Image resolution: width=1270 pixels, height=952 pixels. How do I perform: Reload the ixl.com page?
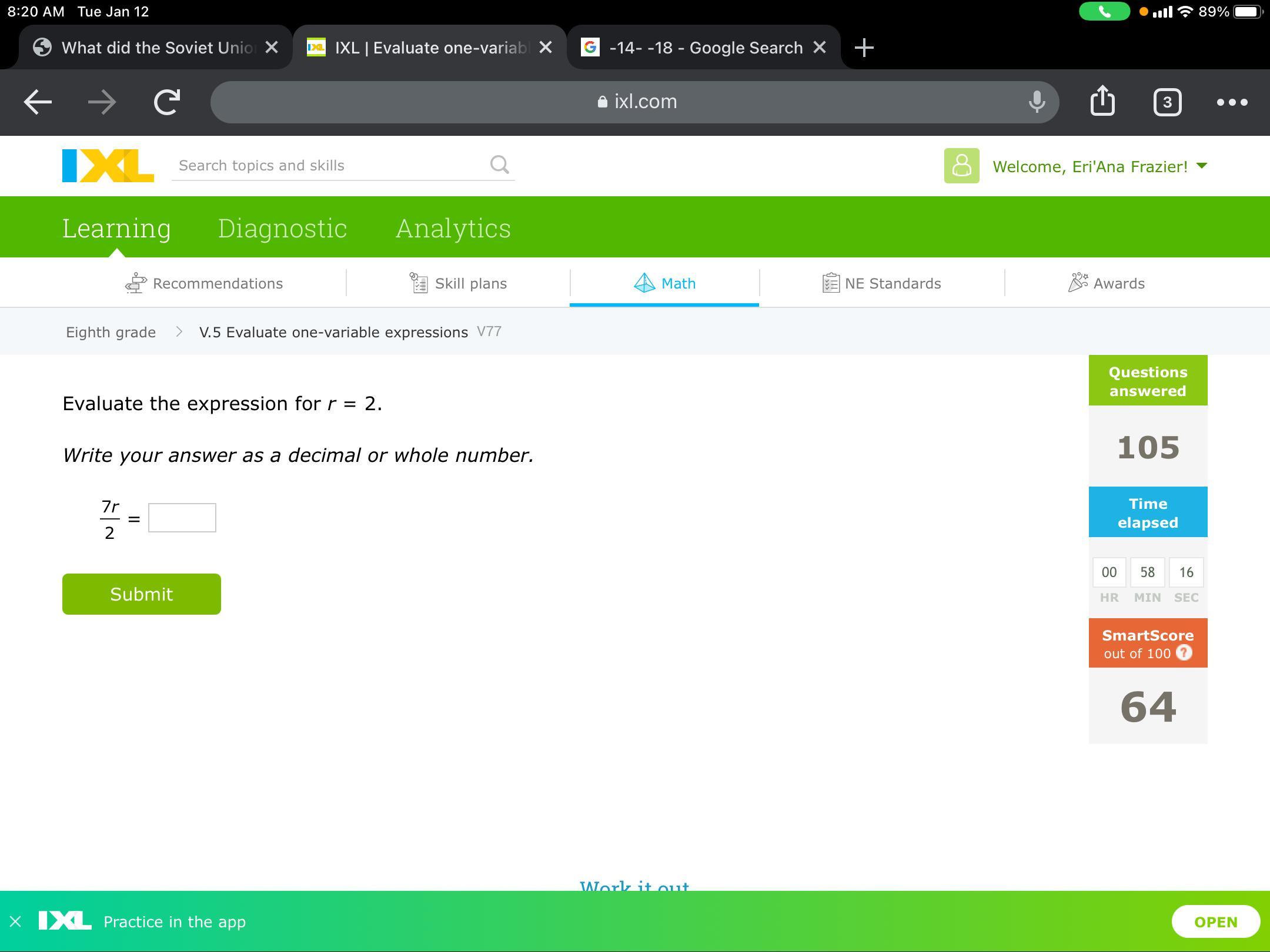pyautogui.click(x=167, y=102)
